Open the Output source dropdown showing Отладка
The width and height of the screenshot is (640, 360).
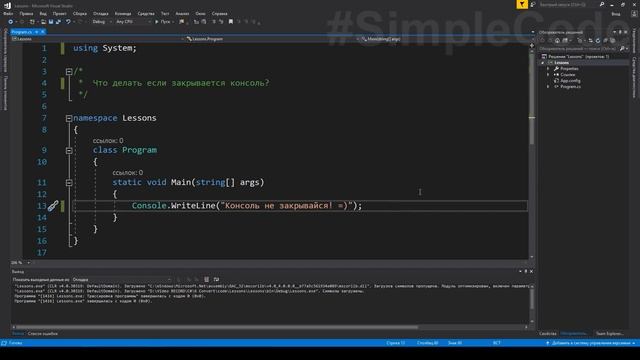point(122,280)
